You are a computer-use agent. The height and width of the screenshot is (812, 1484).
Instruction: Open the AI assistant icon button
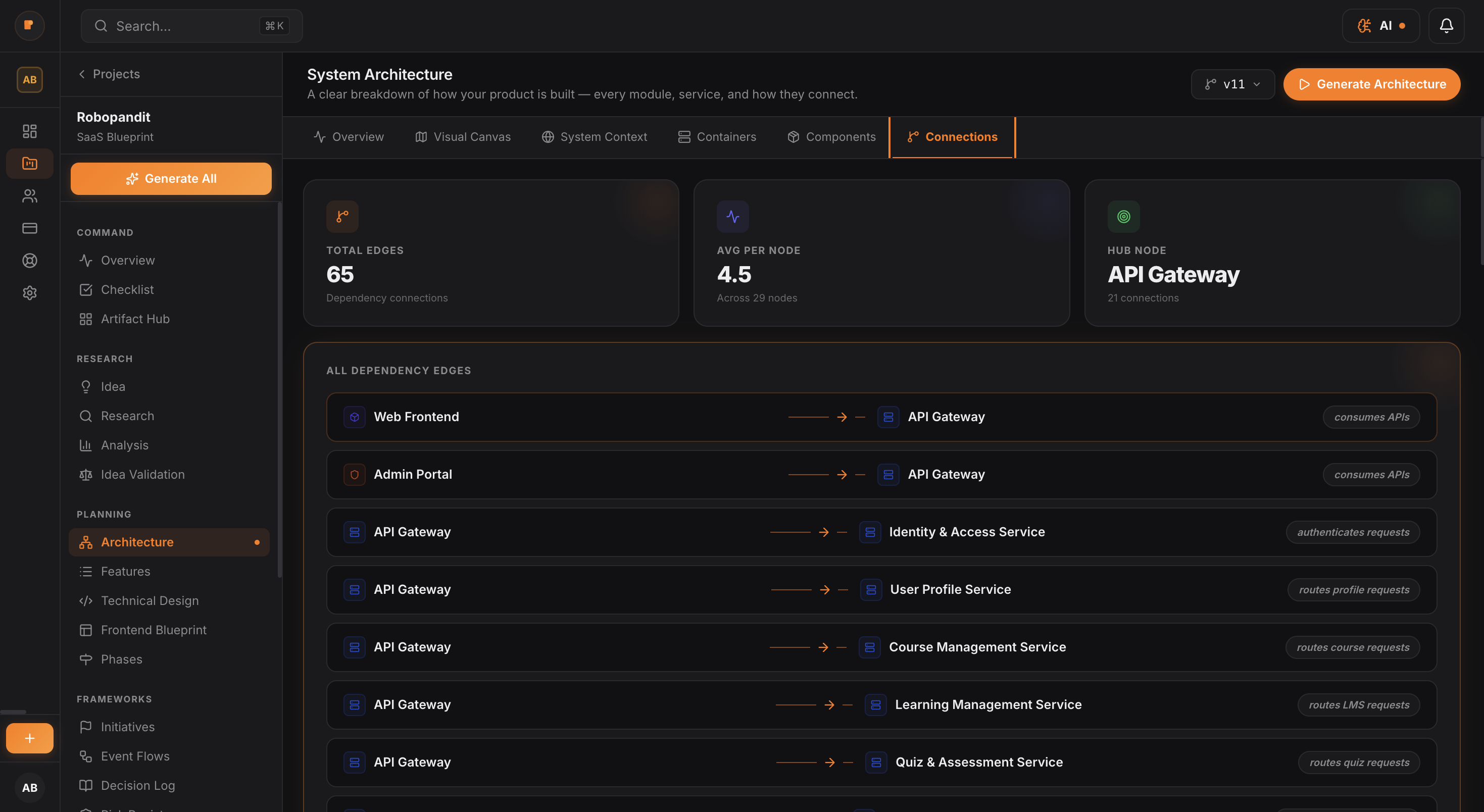coord(1380,26)
